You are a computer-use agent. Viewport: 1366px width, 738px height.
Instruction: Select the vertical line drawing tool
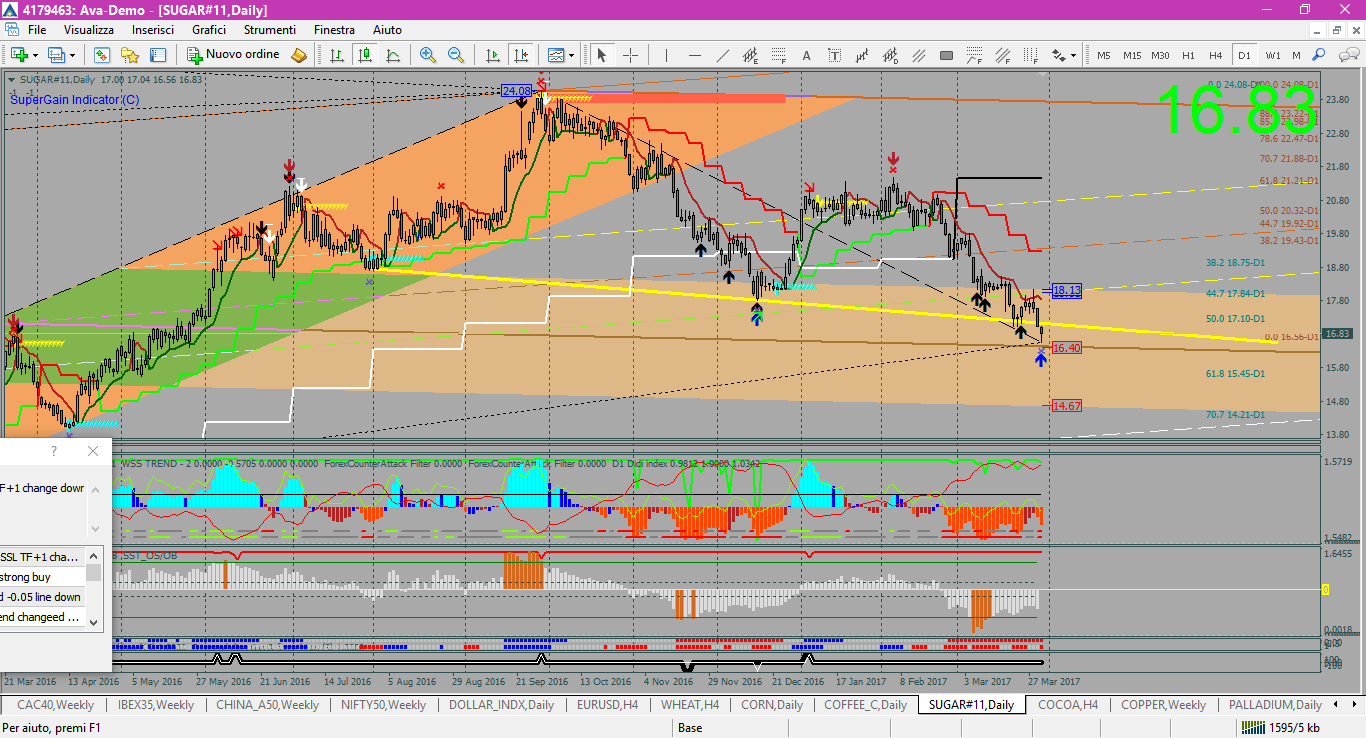click(666, 55)
